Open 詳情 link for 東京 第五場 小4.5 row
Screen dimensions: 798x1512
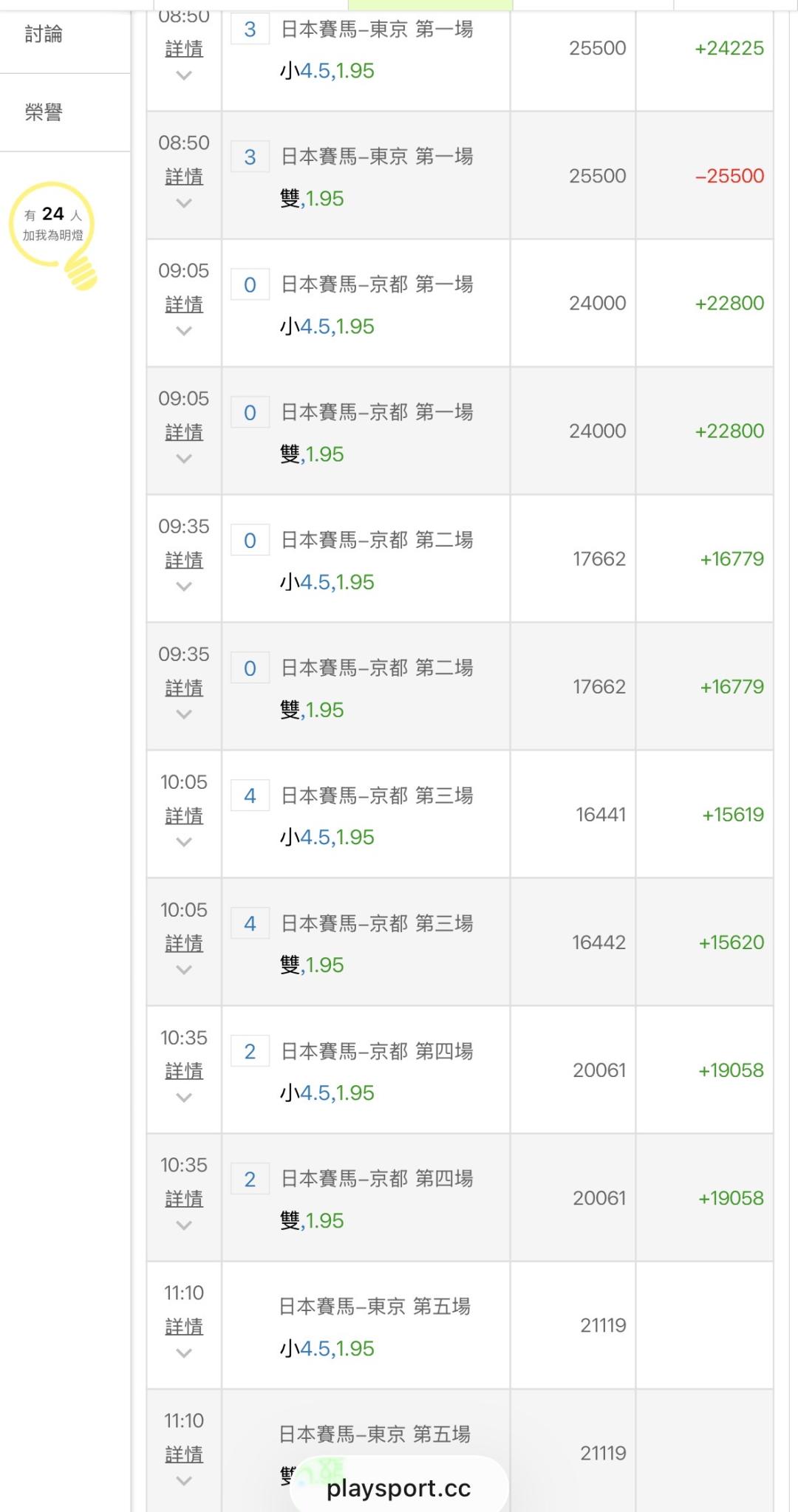184,1327
